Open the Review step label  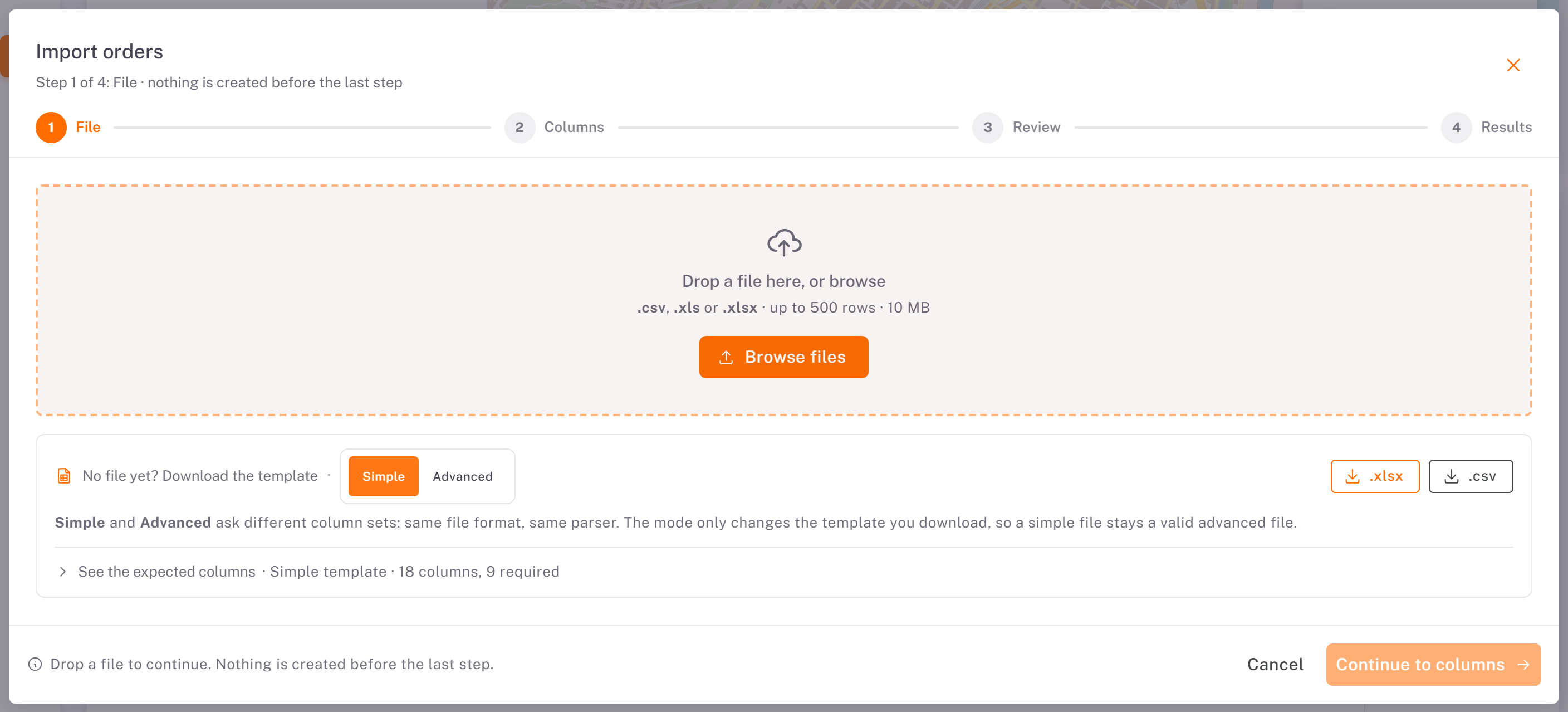[x=1037, y=127]
